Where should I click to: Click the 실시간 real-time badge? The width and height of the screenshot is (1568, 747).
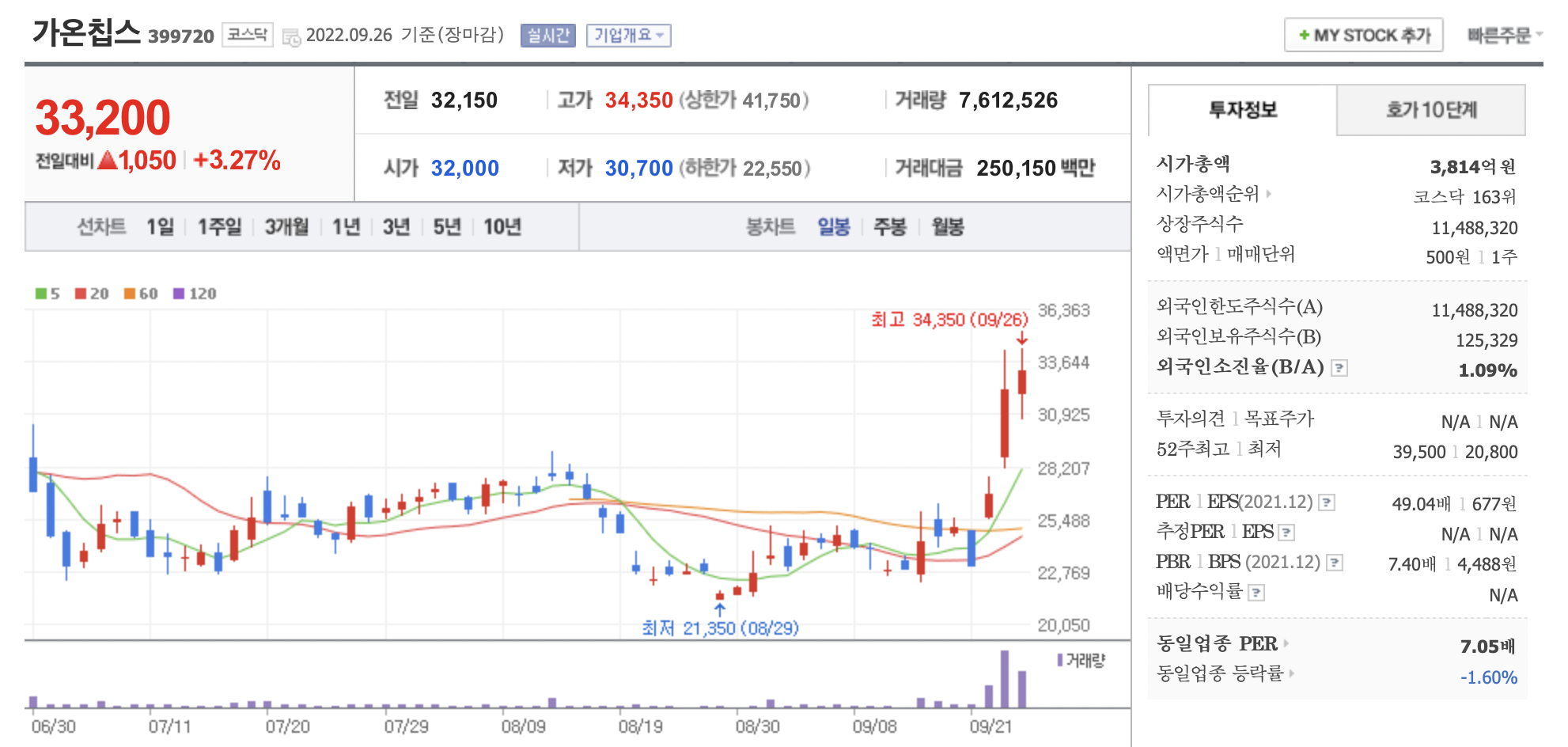[547, 36]
